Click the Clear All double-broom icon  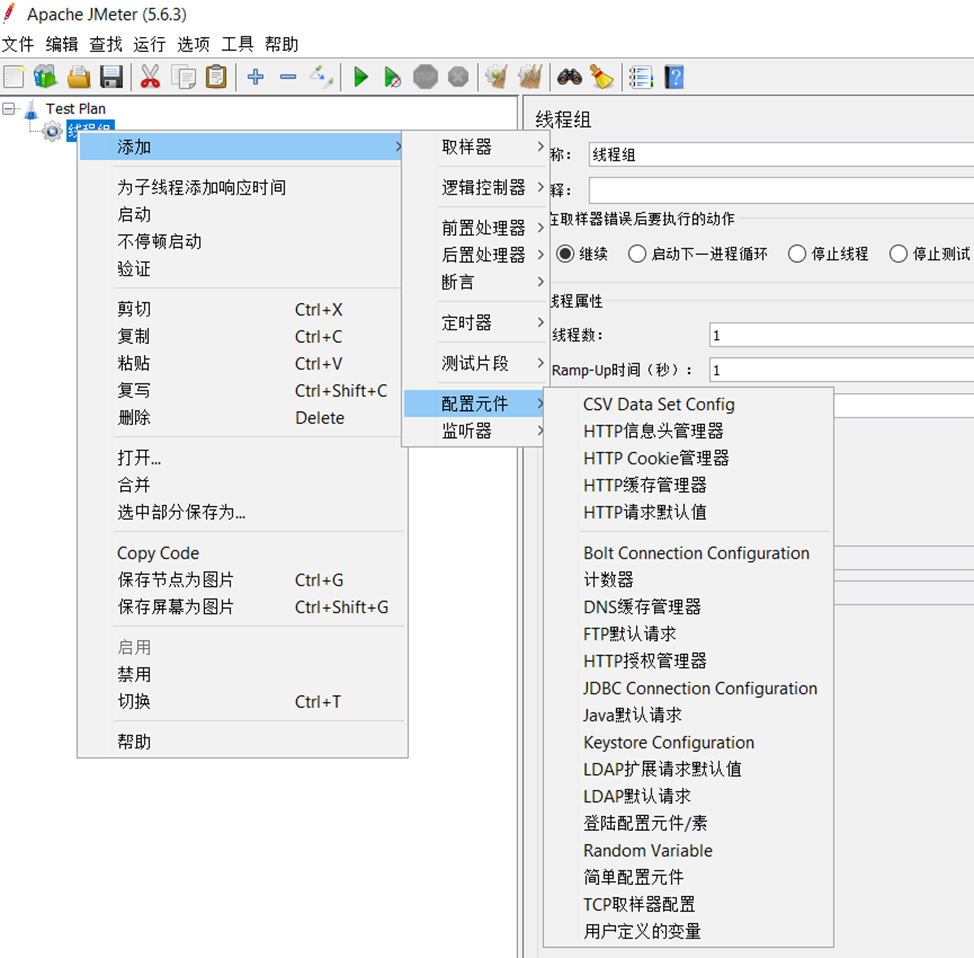pyautogui.click(x=530, y=77)
